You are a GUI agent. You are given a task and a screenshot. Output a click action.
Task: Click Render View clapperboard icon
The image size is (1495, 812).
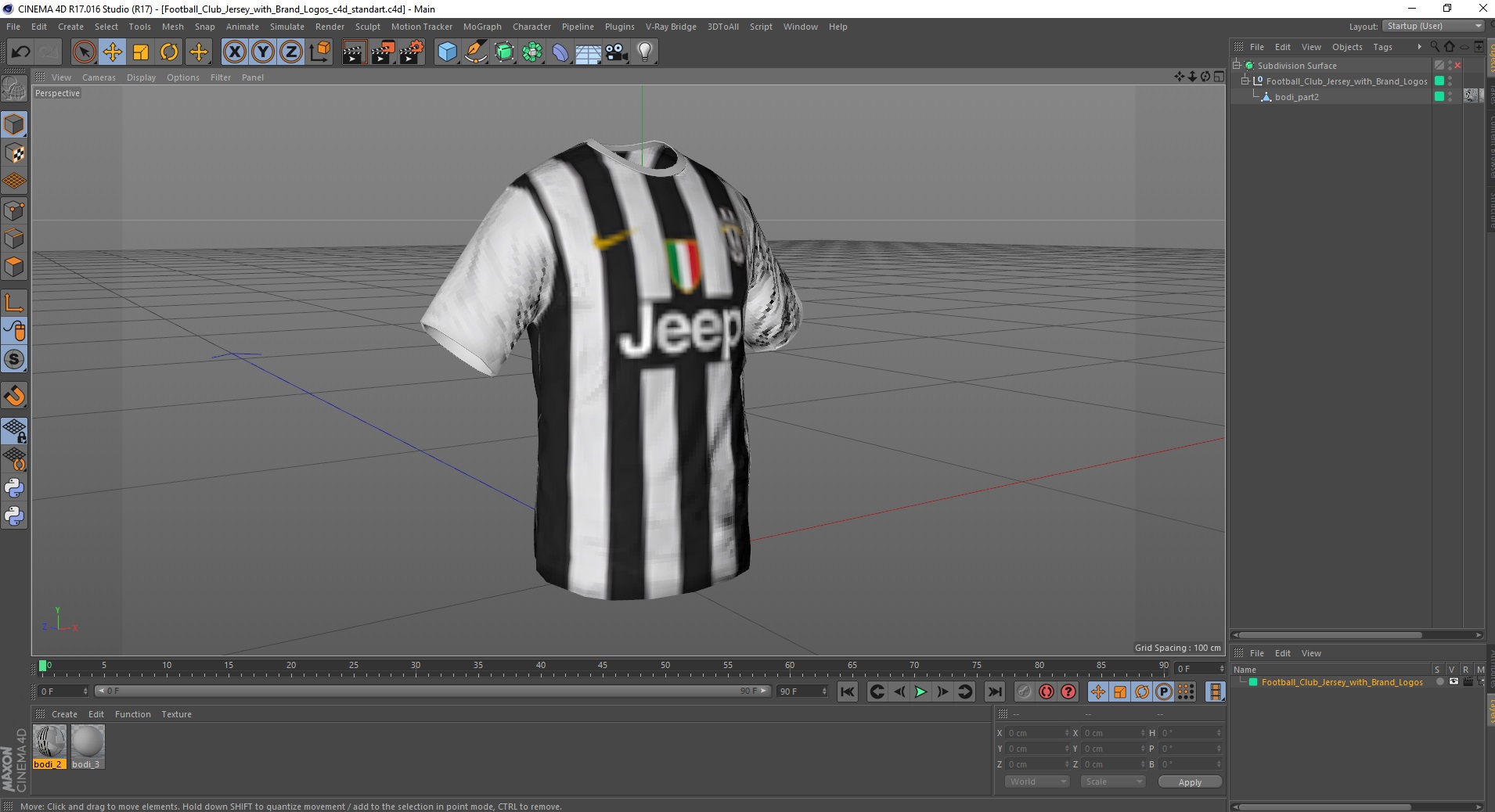tap(354, 52)
